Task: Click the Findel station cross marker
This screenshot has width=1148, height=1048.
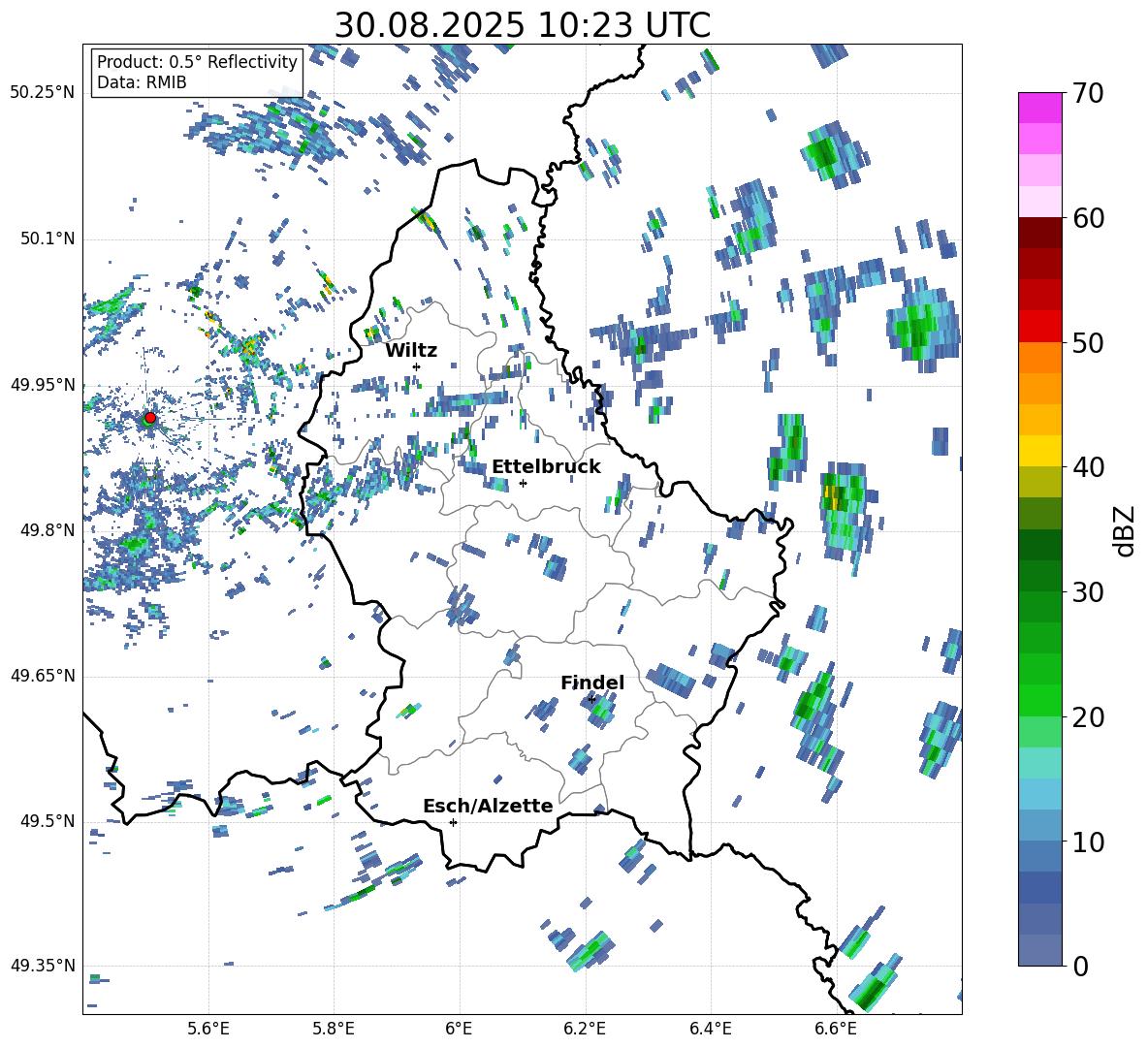Action: click(x=591, y=700)
